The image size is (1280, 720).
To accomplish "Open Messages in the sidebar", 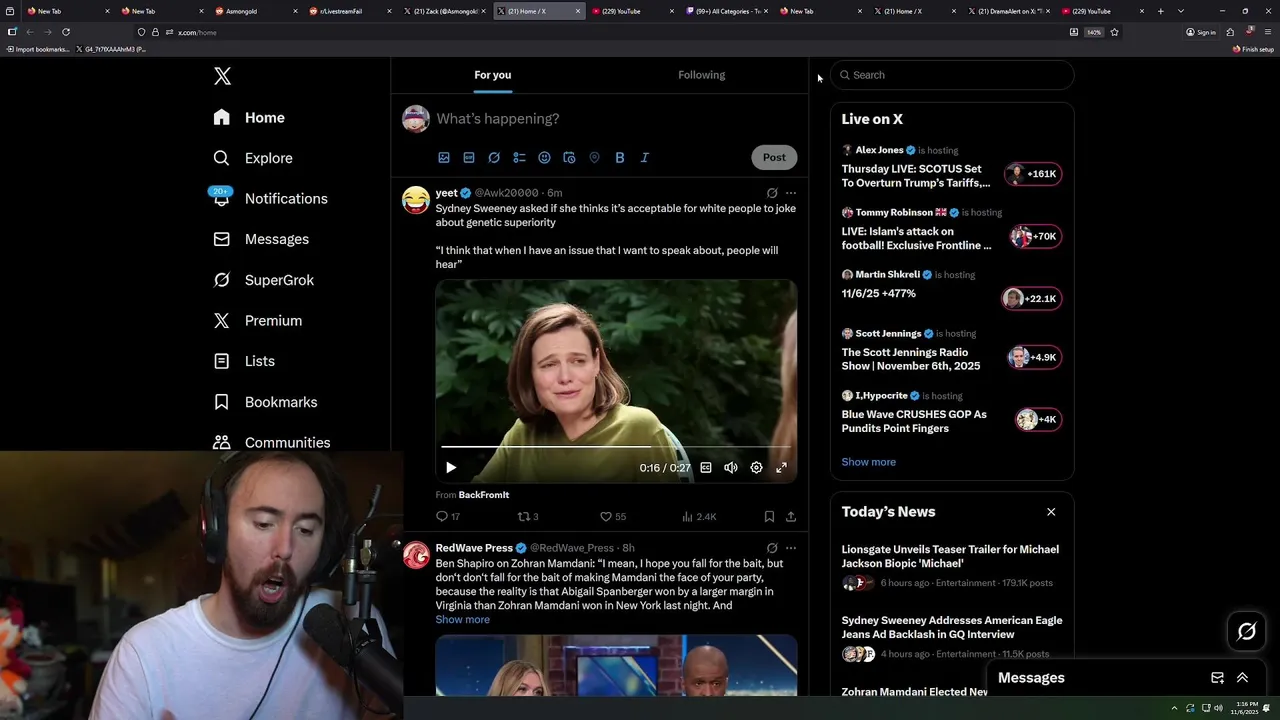I will tap(262, 239).
